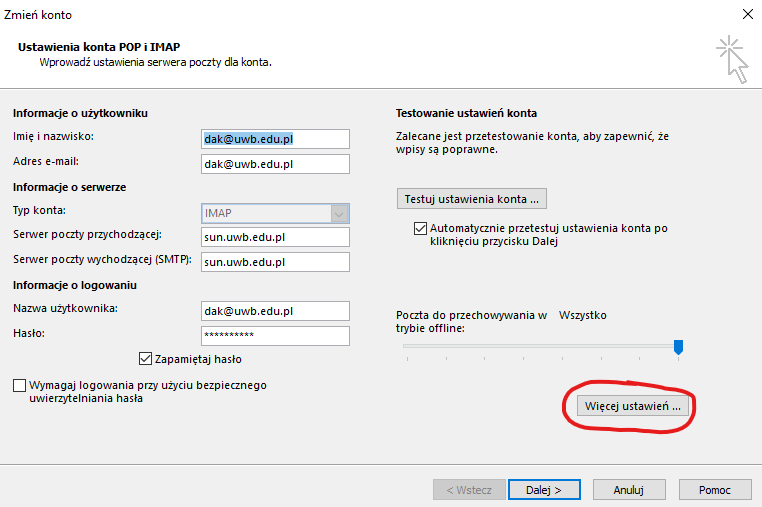Click the greyed-out Wstecz button
The image size is (762, 507).
tap(469, 490)
